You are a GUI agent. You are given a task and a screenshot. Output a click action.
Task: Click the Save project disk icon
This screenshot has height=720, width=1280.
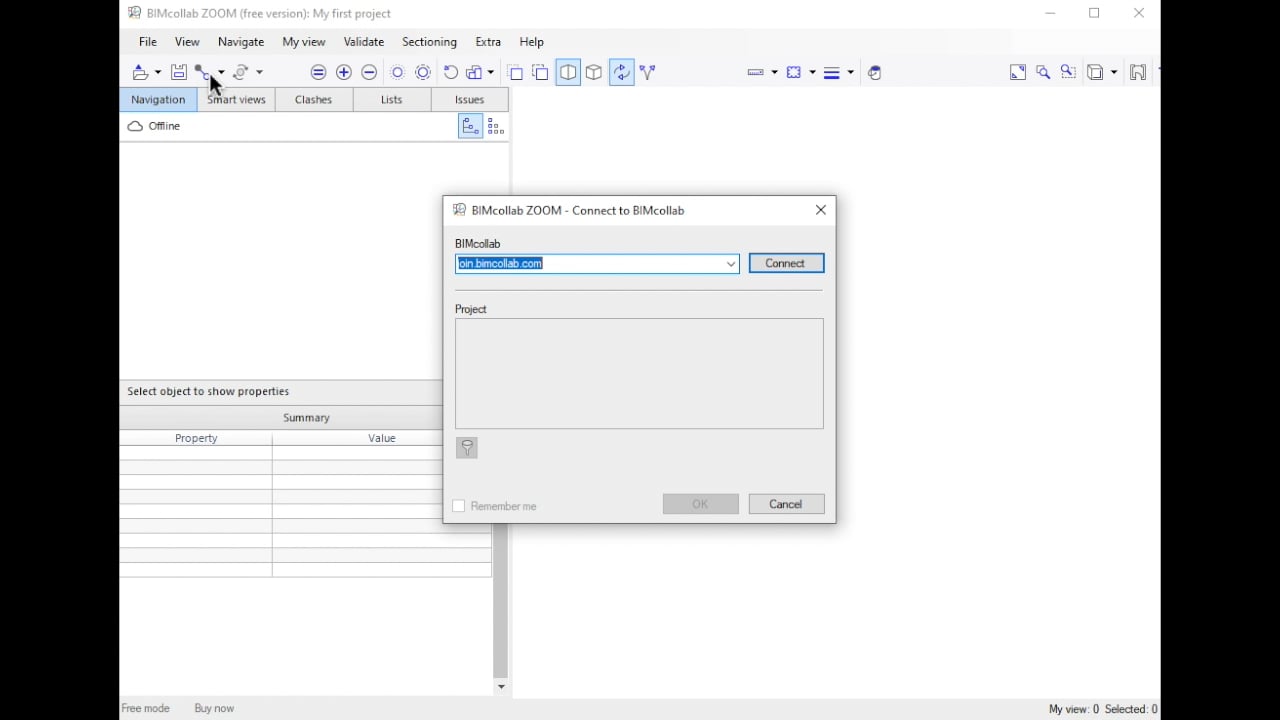[178, 72]
